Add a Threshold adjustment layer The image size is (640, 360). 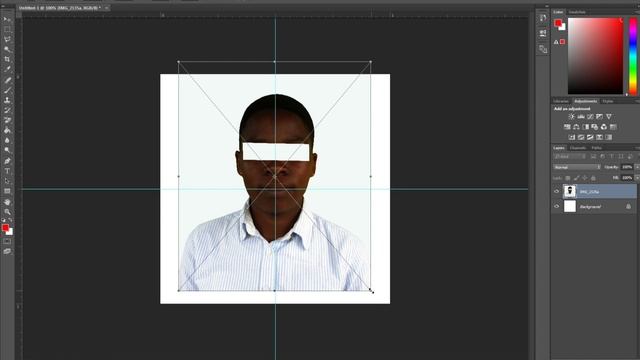[590, 137]
